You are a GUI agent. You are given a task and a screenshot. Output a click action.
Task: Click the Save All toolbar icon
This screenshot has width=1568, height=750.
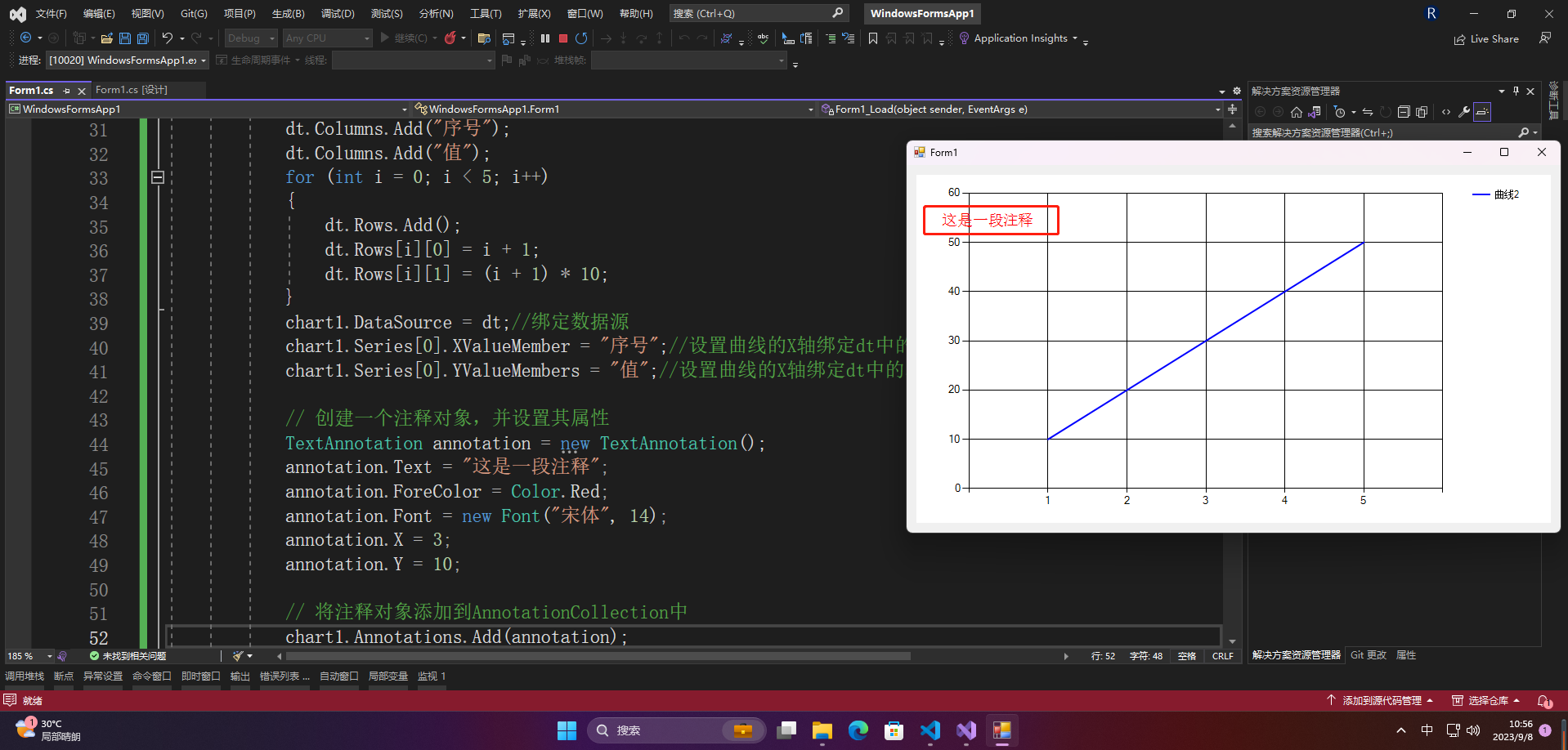(x=143, y=38)
